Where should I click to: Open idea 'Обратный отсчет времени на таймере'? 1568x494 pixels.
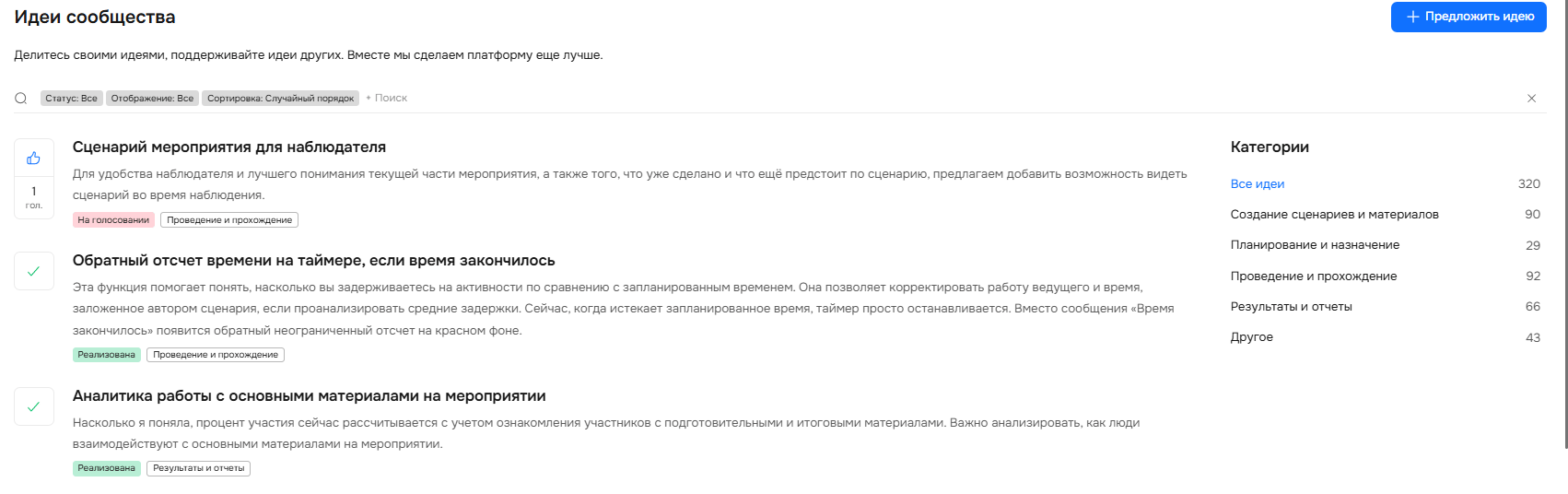[313, 261]
